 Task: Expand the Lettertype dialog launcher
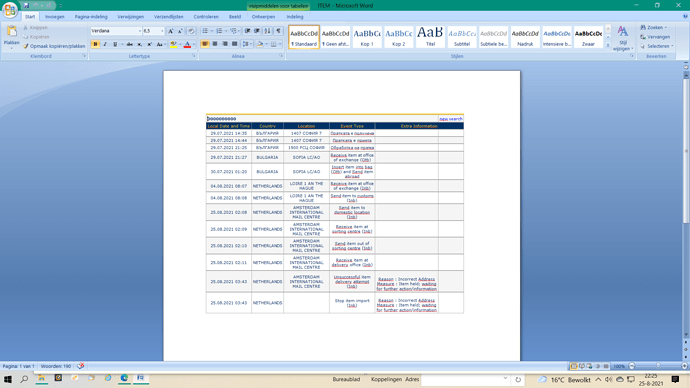194,56
